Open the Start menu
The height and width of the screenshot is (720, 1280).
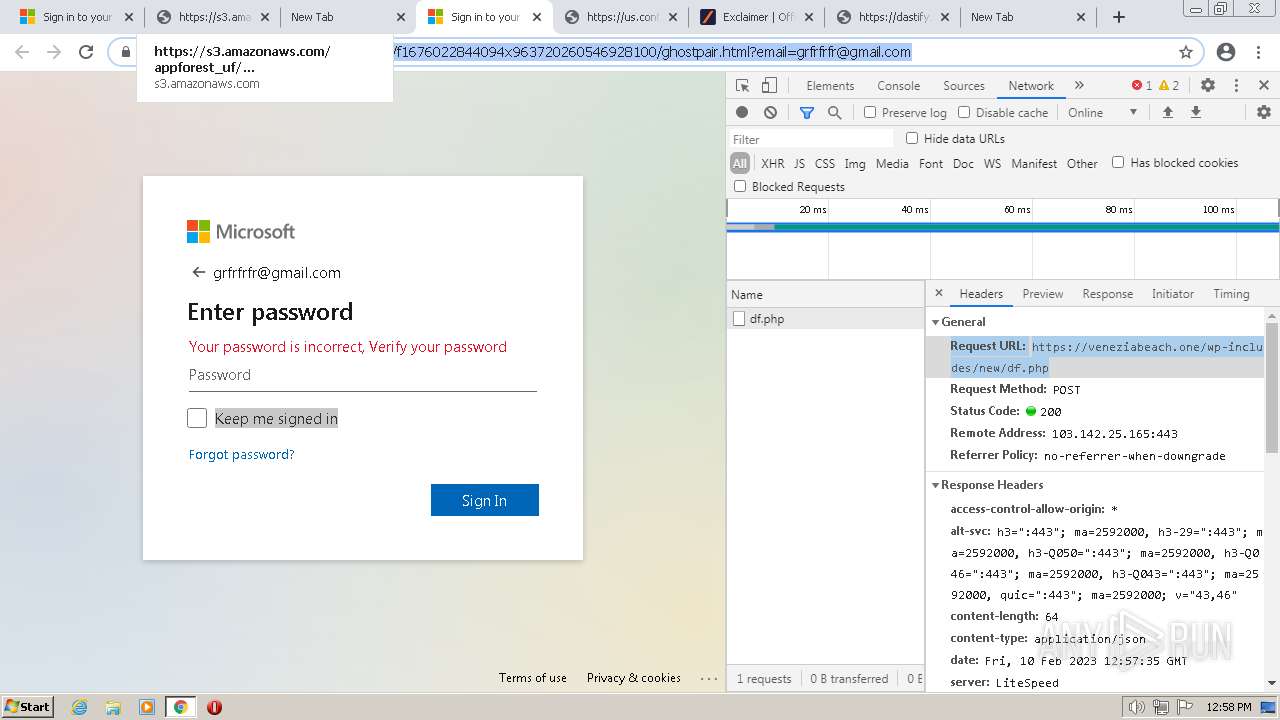pos(27,707)
